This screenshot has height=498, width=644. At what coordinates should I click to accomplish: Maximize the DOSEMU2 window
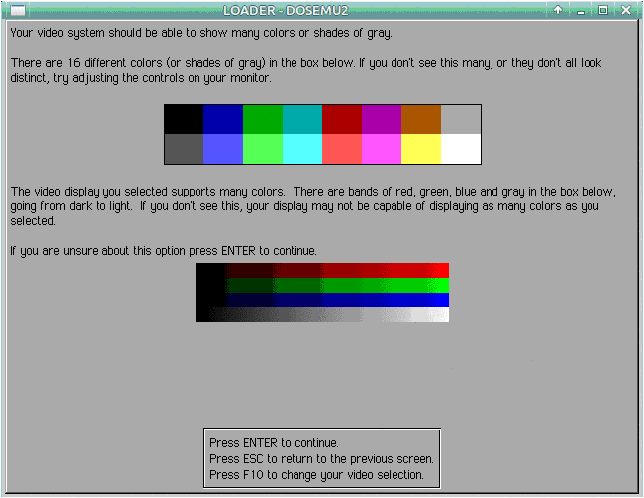603,10
